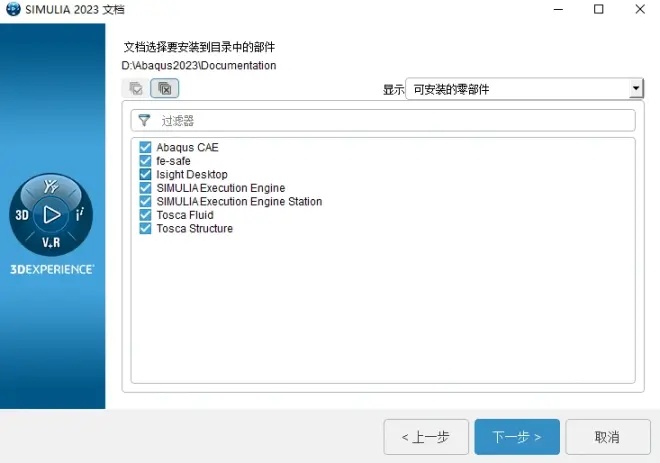Click the dropdown arrow of 显示 combo box
The image size is (660, 463).
pyautogui.click(x=636, y=88)
